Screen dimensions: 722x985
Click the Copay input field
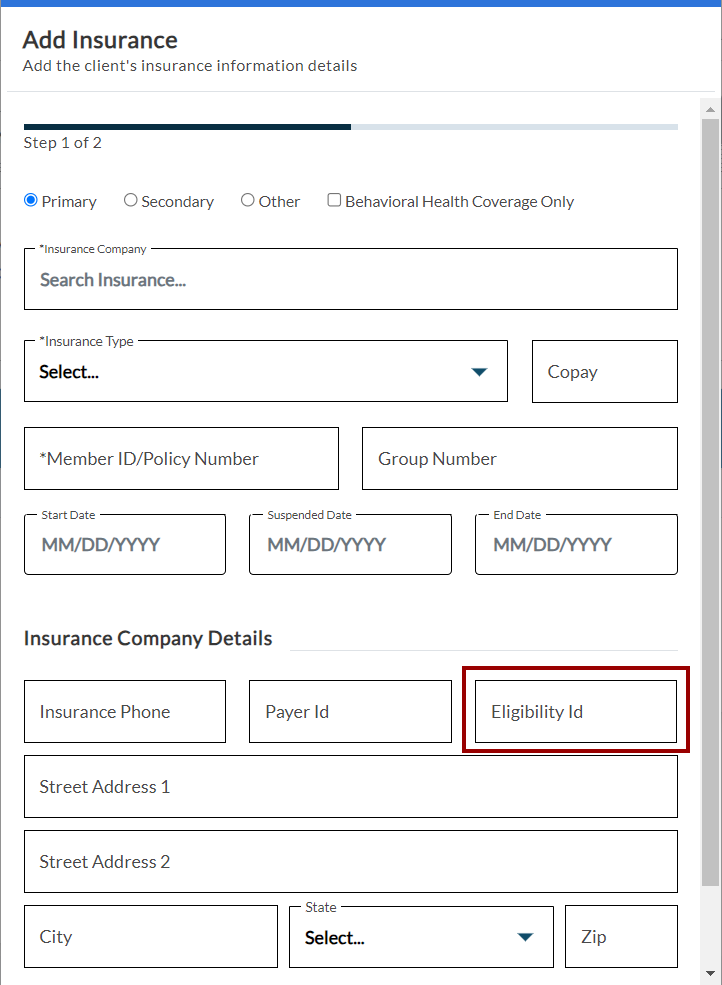604,372
